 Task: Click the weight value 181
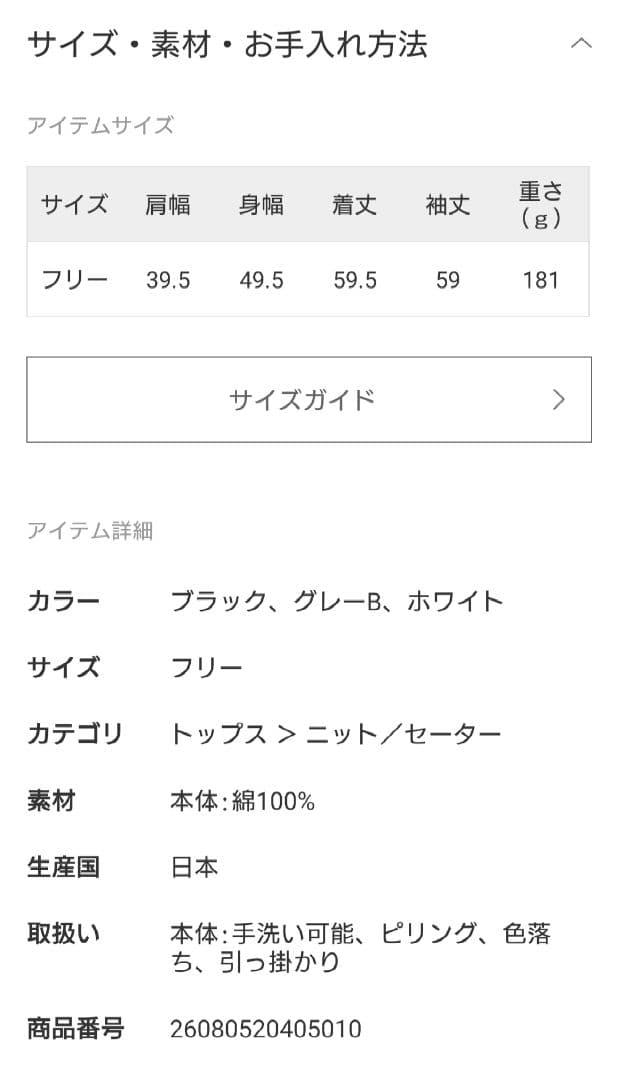(540, 280)
